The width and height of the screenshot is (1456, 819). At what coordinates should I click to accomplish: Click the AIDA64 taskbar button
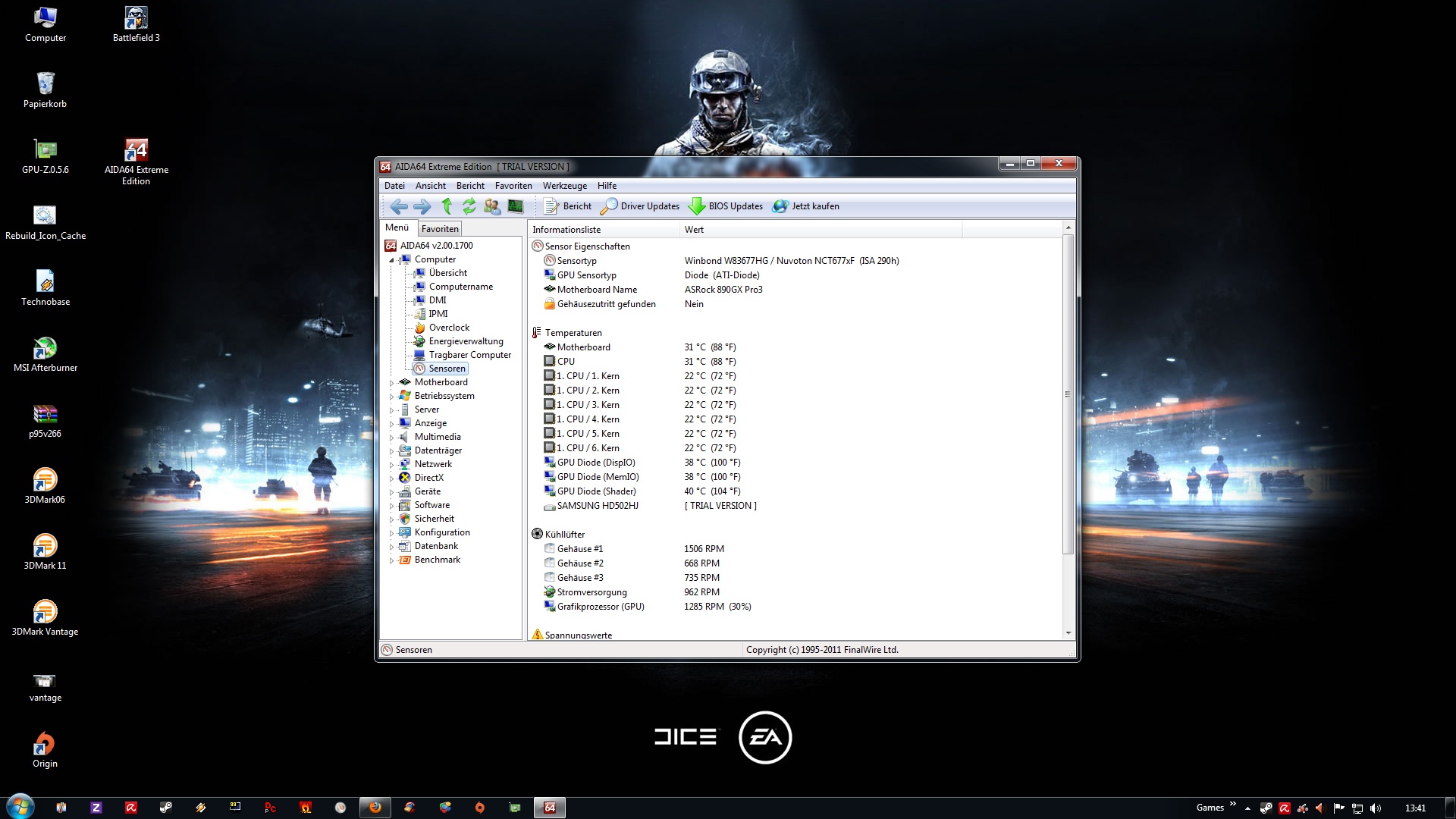[550, 808]
